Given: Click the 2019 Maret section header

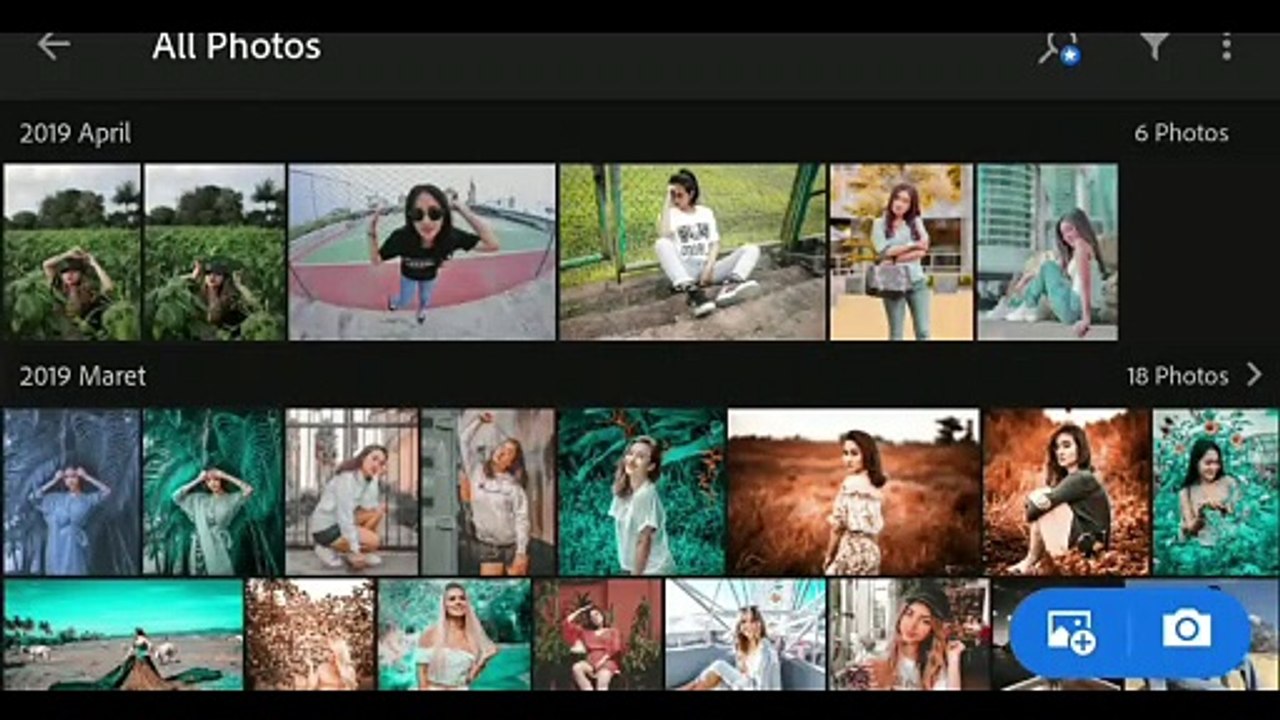Looking at the screenshot, I should 83,376.
